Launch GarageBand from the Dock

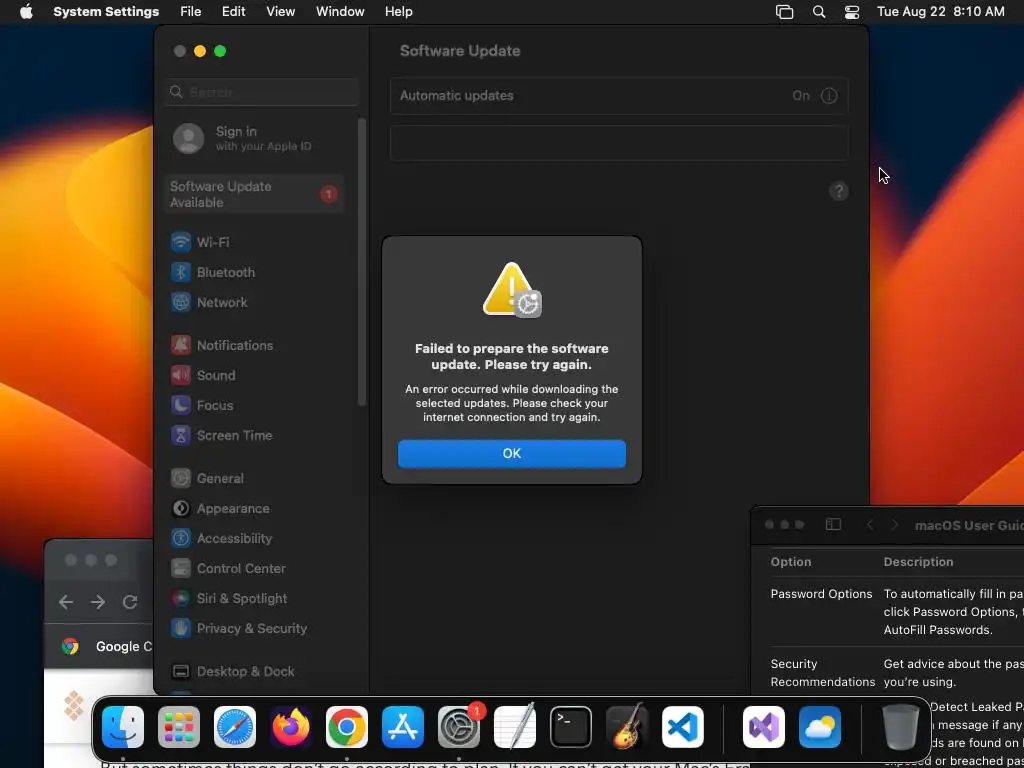[627, 727]
